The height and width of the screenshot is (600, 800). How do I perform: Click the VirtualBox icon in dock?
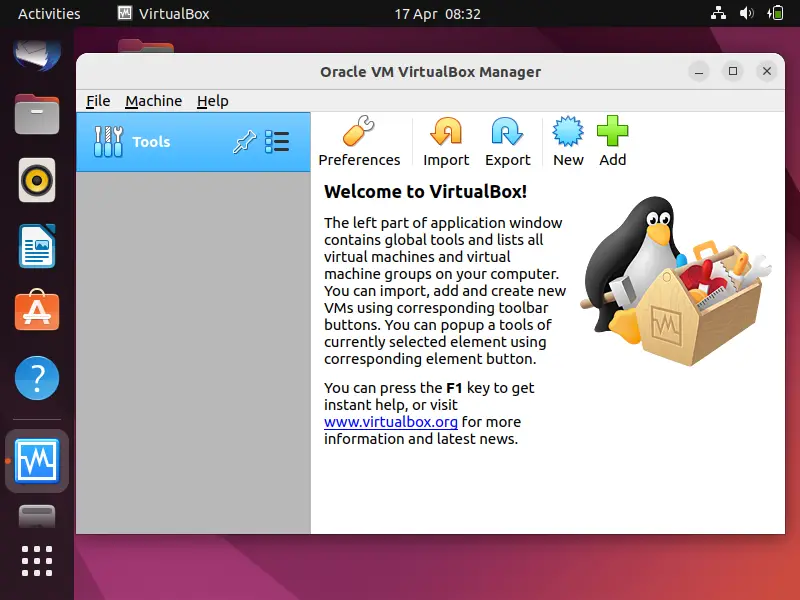(37, 461)
